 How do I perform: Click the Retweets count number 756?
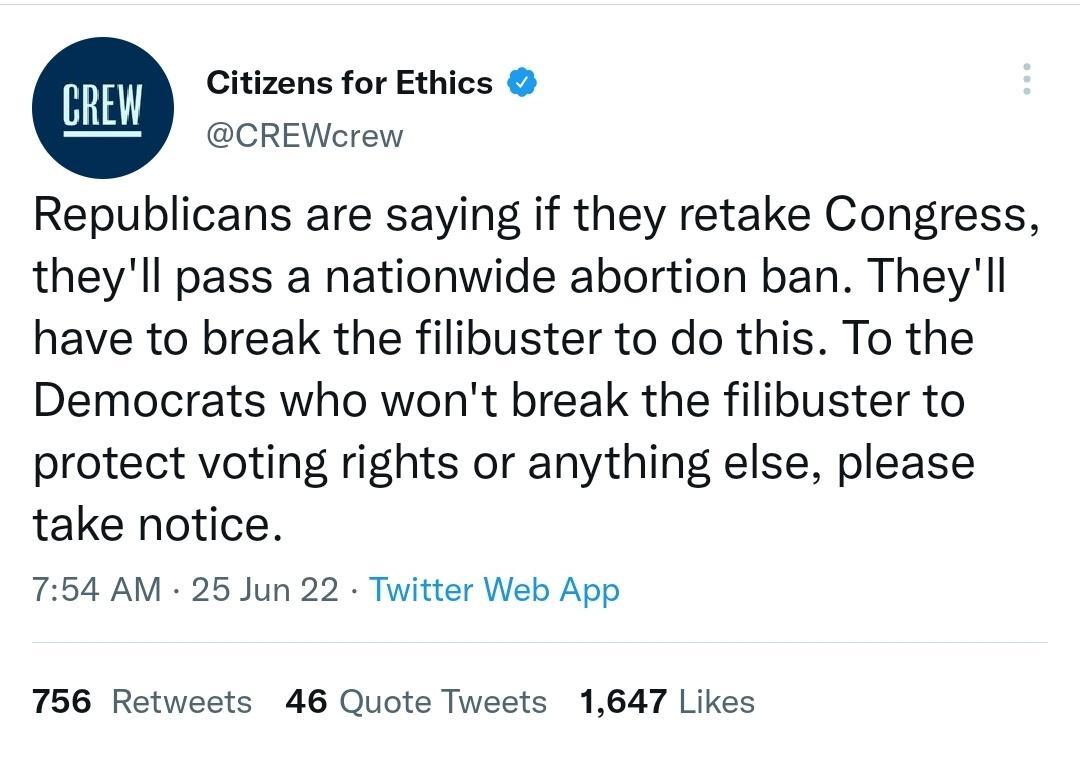(x=62, y=702)
